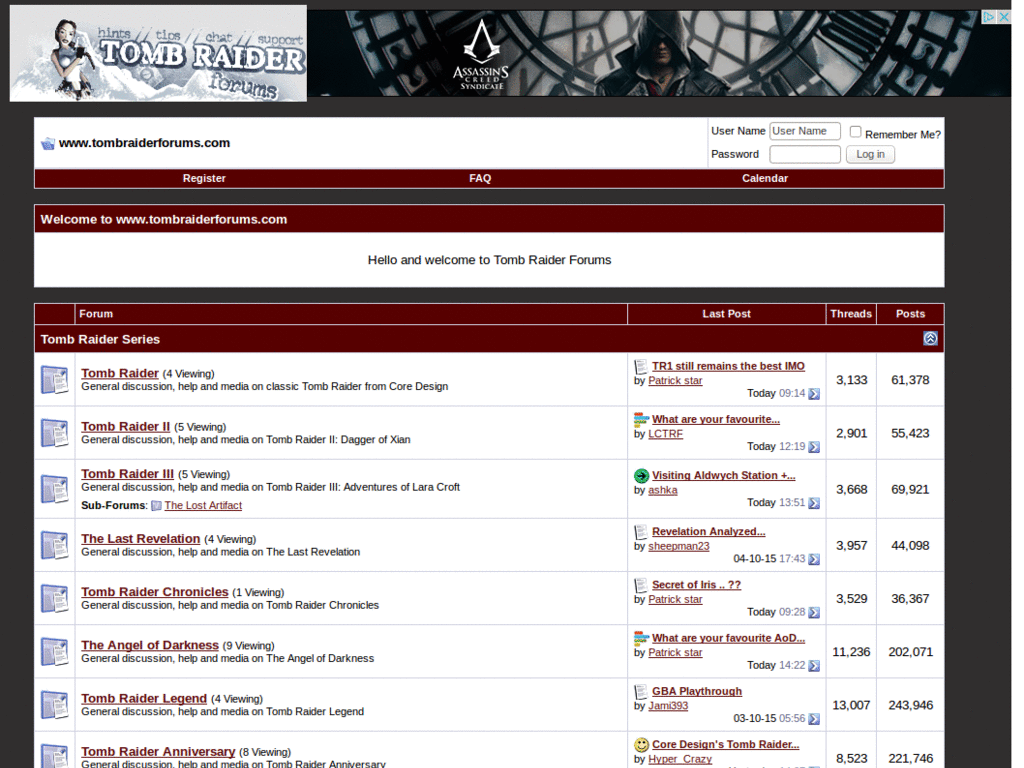Click the multipage icon beside What are your favourite AoD
The height and width of the screenshot is (768, 1024).
tap(643, 637)
